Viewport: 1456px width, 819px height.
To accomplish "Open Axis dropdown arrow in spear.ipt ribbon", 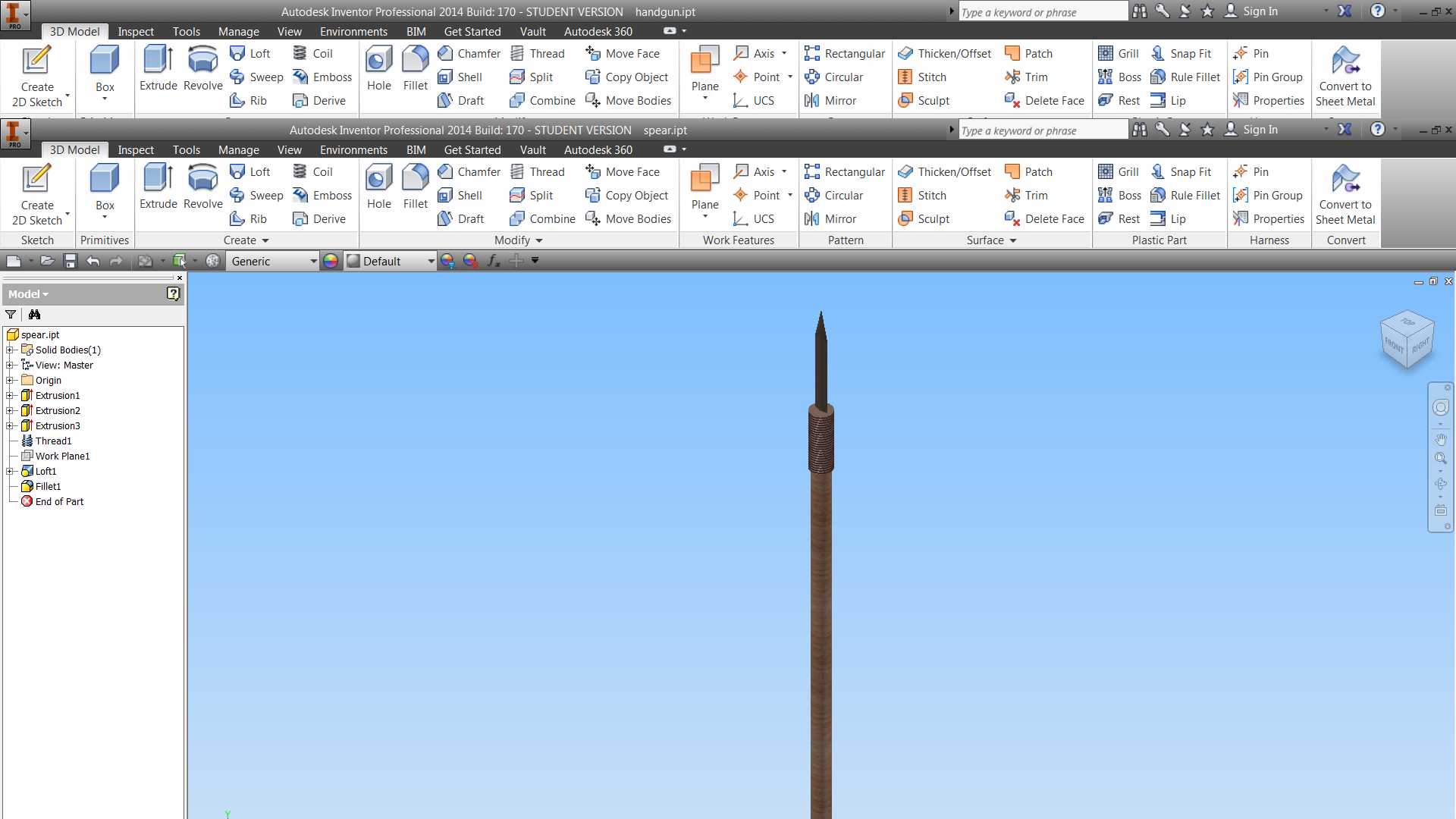I will point(784,172).
